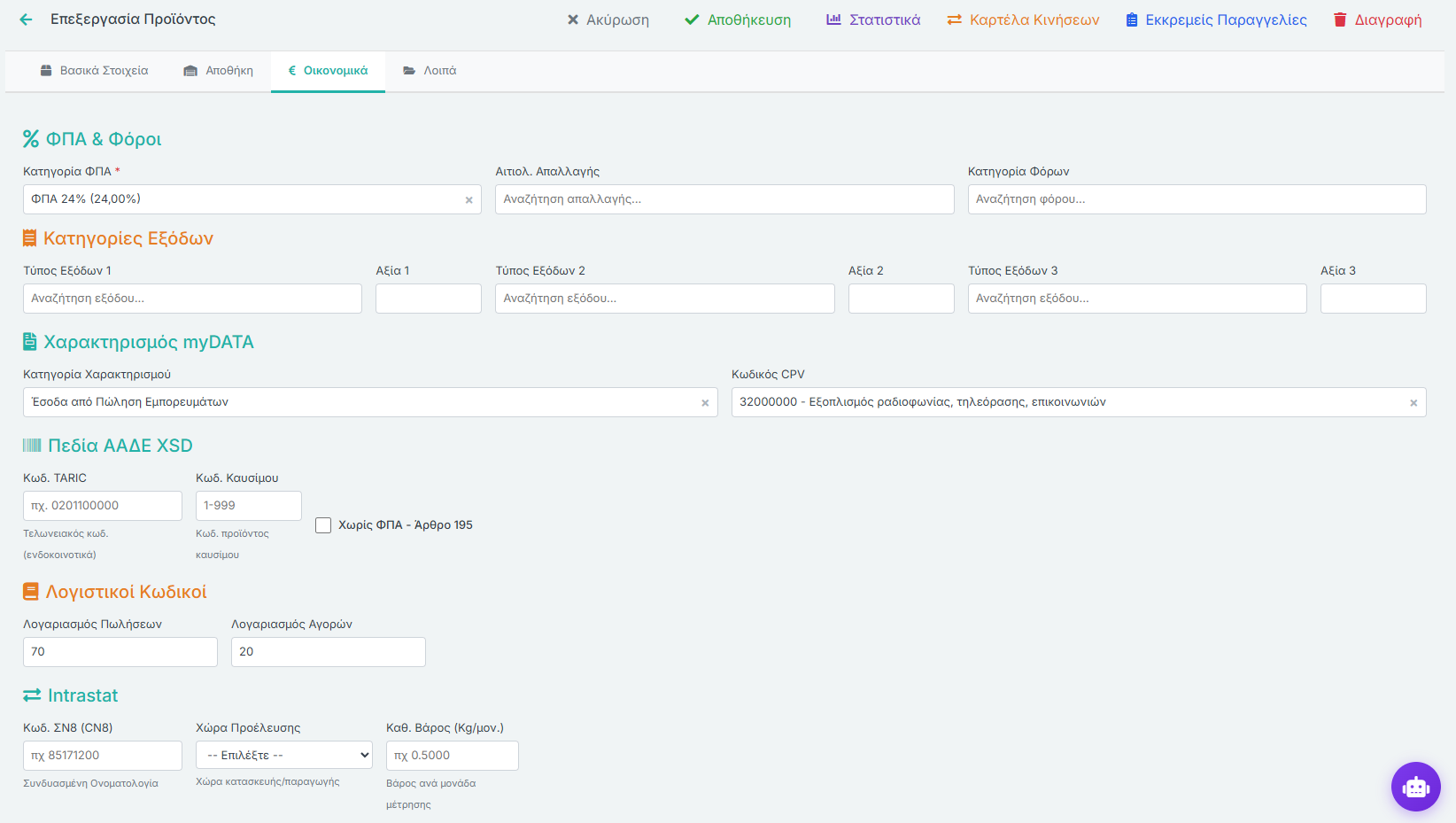Open Στατιστικά
This screenshot has height=823, width=1456.
click(x=873, y=19)
